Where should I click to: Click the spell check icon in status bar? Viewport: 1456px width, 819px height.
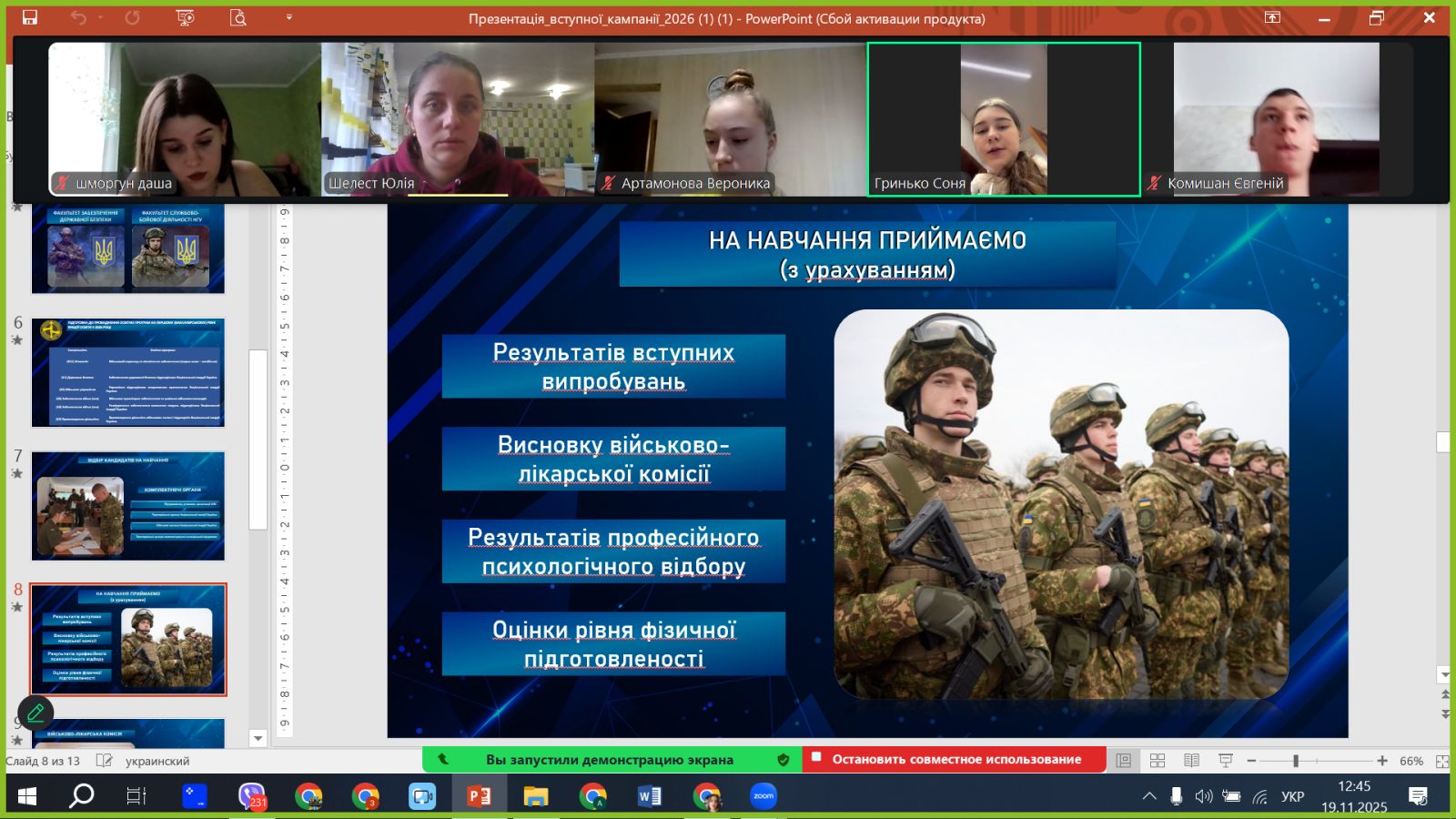(x=105, y=761)
